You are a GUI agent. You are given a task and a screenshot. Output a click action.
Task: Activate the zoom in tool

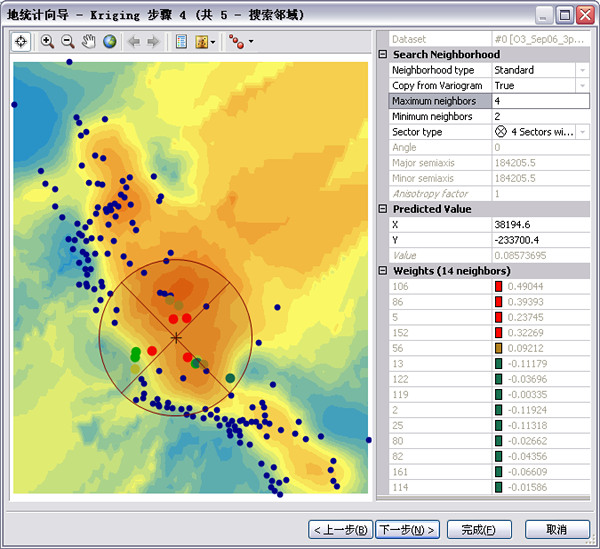click(47, 42)
